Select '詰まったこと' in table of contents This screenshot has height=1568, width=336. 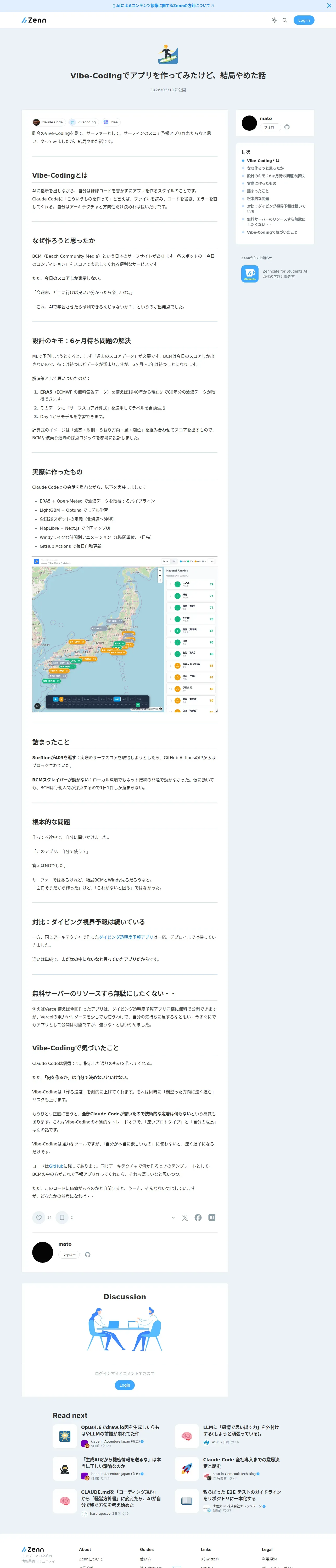(258, 191)
